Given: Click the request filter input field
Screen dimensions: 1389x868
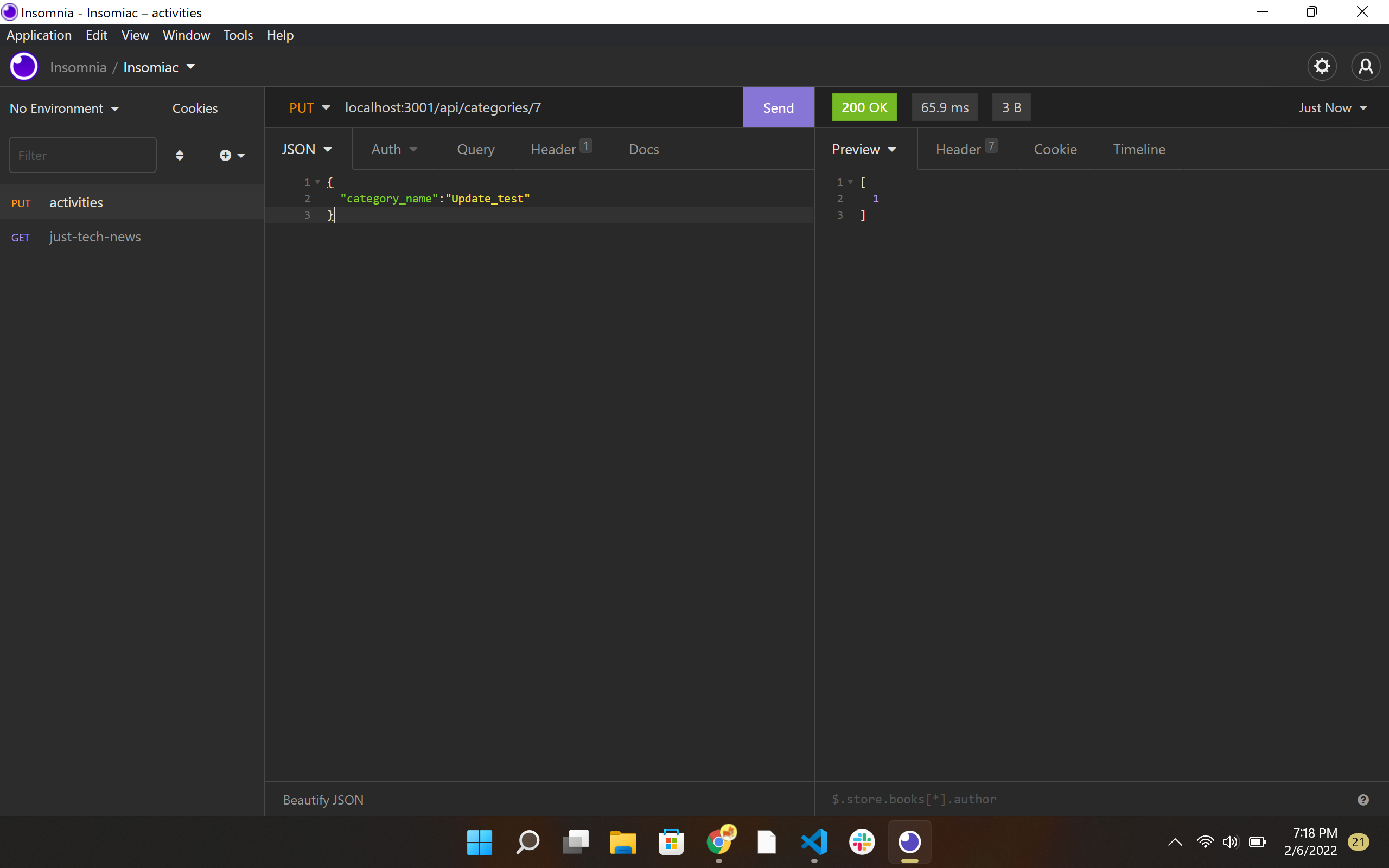Looking at the screenshot, I should click(82, 155).
